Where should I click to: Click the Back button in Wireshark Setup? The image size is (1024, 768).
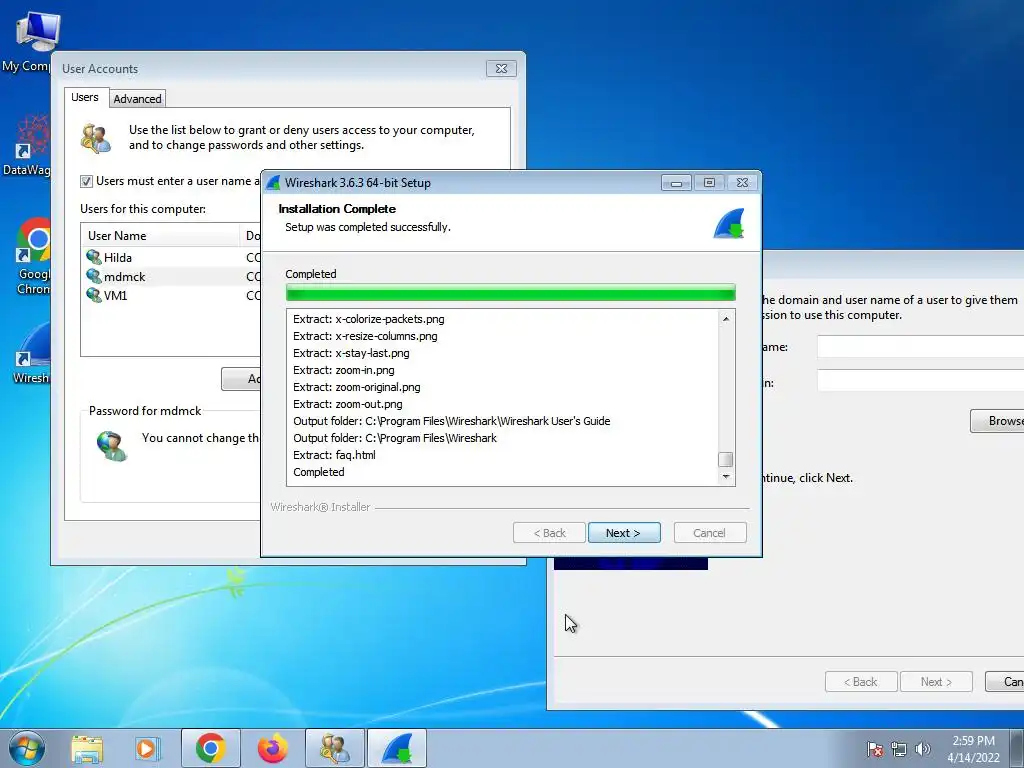pyautogui.click(x=549, y=533)
